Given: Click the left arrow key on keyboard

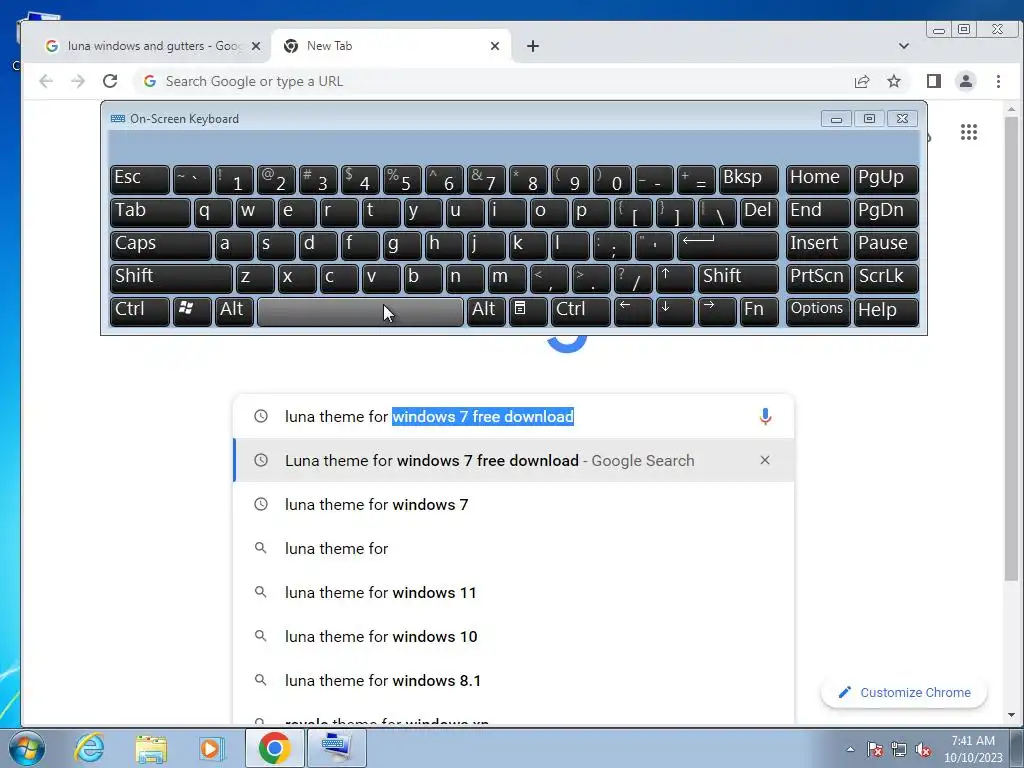Looking at the screenshot, I should tap(633, 311).
